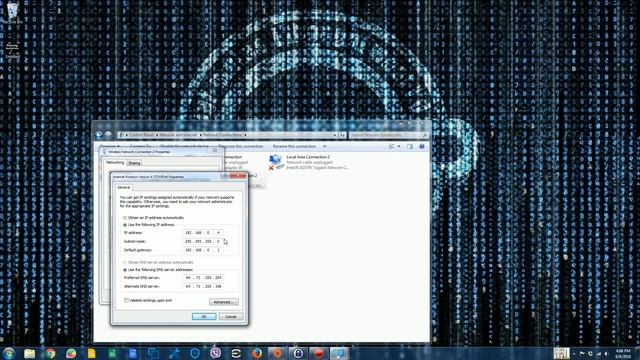Click Cancel in IPv4 Properties dialog
Screen dimensions: 640x360
tap(231, 317)
